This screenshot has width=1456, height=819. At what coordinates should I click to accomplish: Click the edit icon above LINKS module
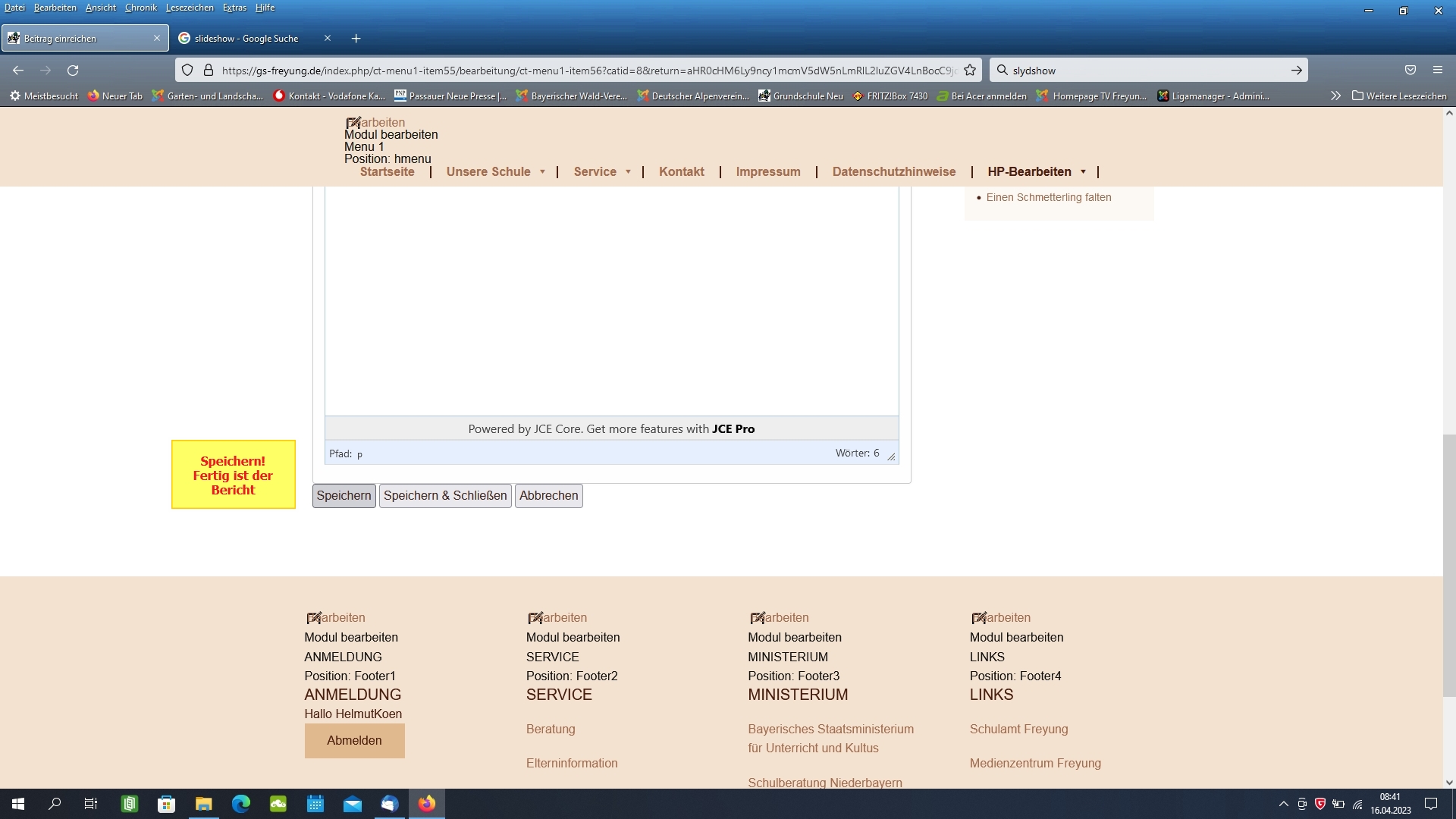click(979, 618)
